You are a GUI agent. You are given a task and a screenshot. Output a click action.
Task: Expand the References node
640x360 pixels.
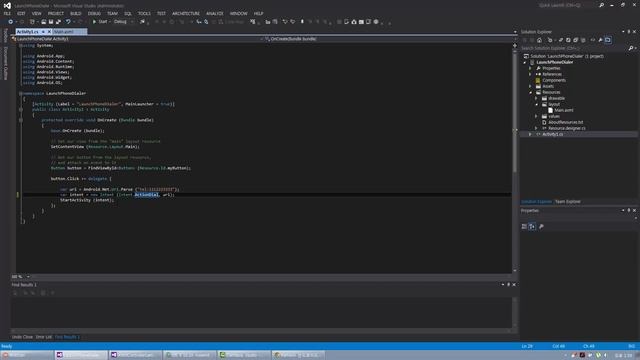[531, 74]
